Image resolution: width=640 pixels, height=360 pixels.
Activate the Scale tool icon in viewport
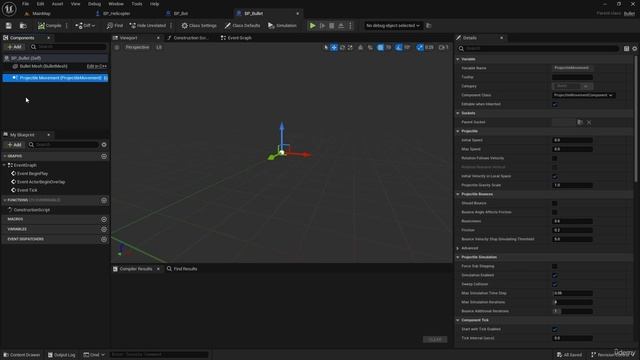(350, 48)
